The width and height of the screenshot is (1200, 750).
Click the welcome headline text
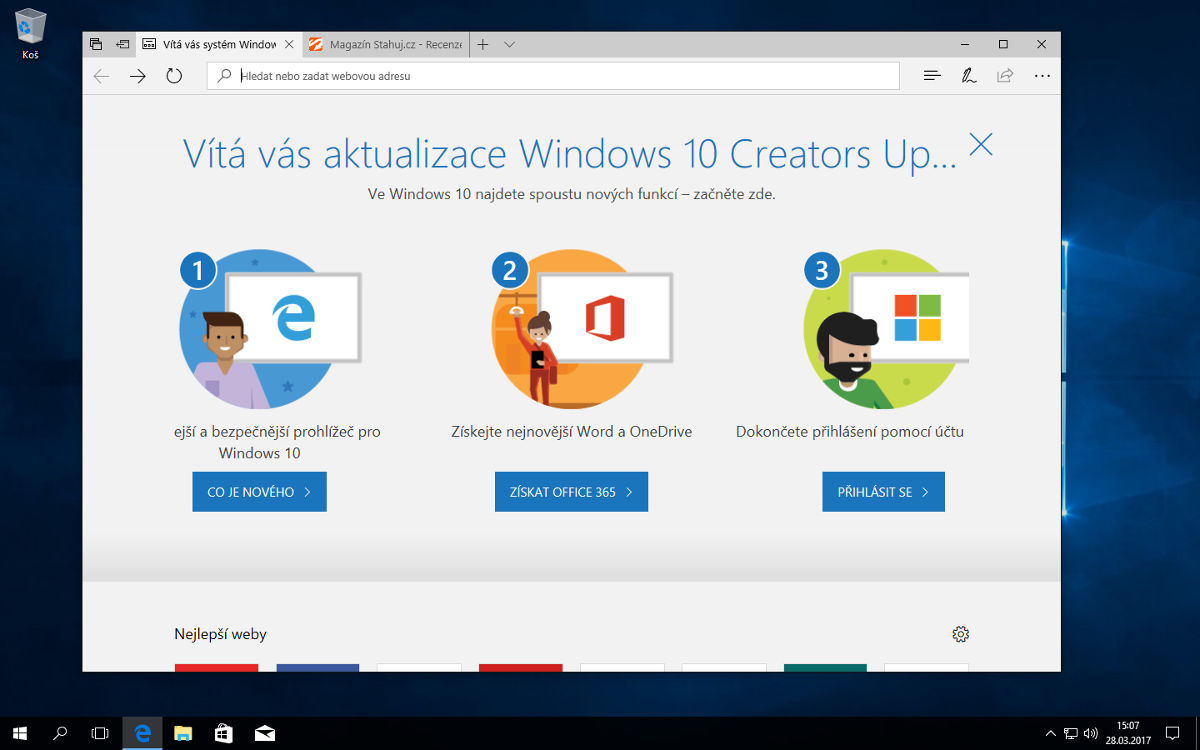(x=570, y=154)
